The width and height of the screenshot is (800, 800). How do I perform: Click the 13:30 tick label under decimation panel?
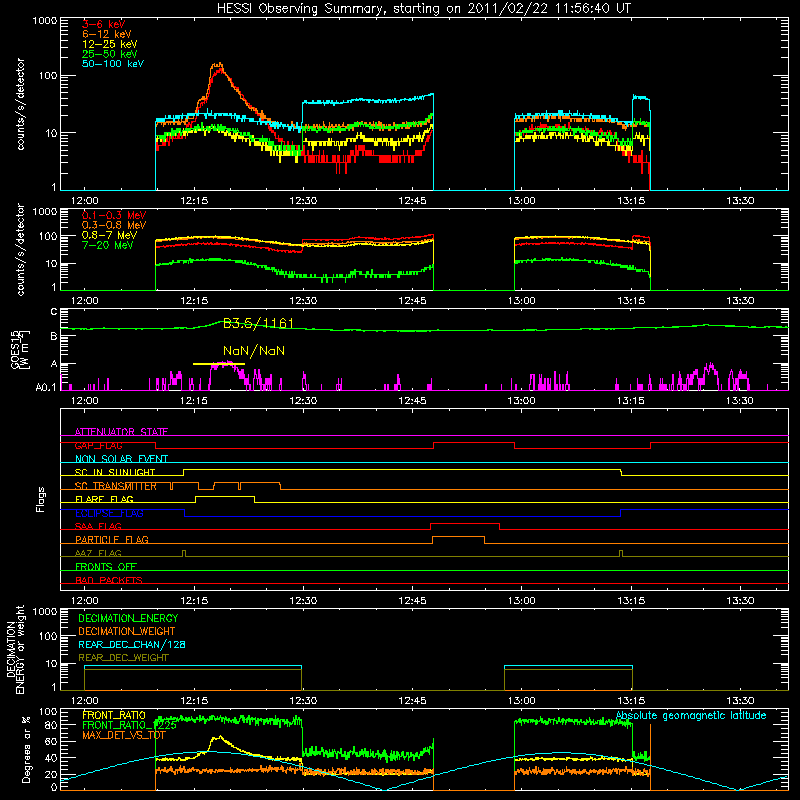tap(740, 701)
